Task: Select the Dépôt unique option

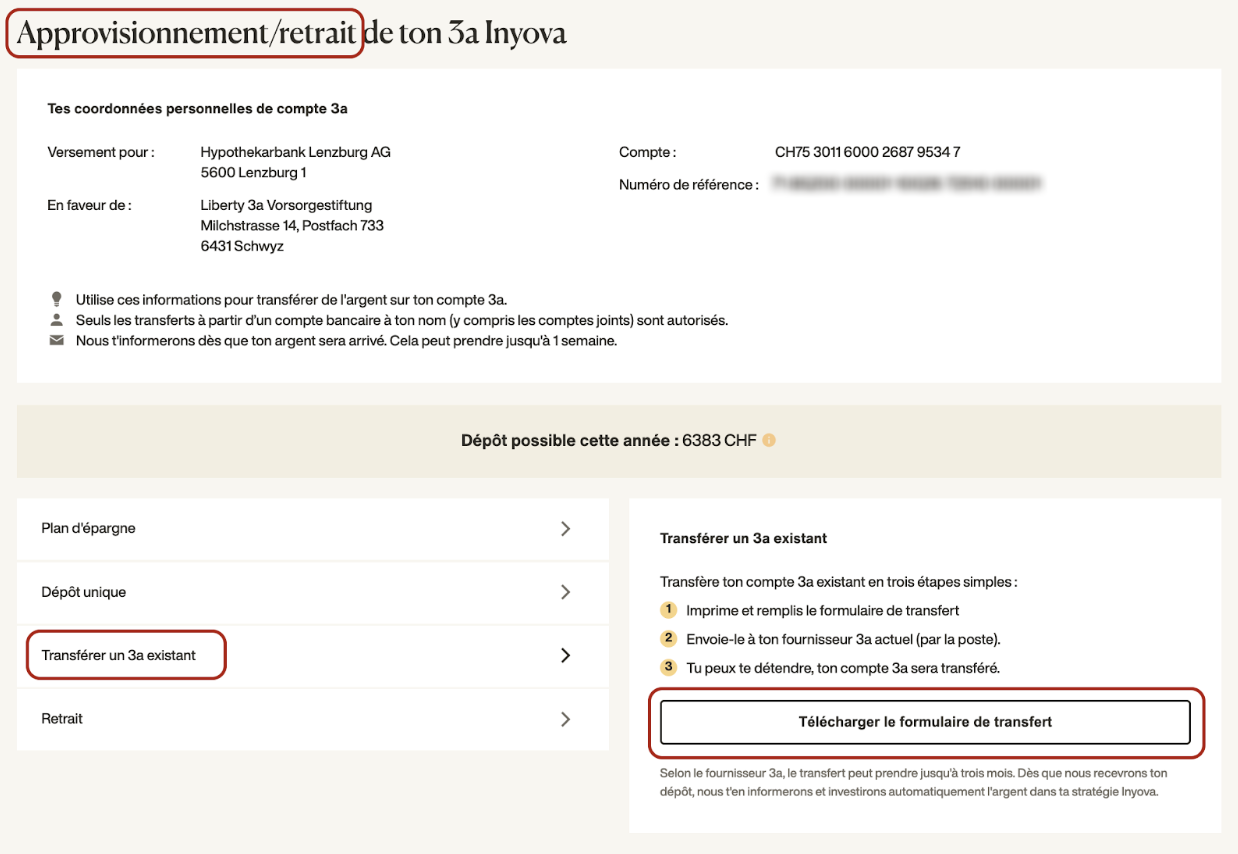Action: [x=84, y=592]
